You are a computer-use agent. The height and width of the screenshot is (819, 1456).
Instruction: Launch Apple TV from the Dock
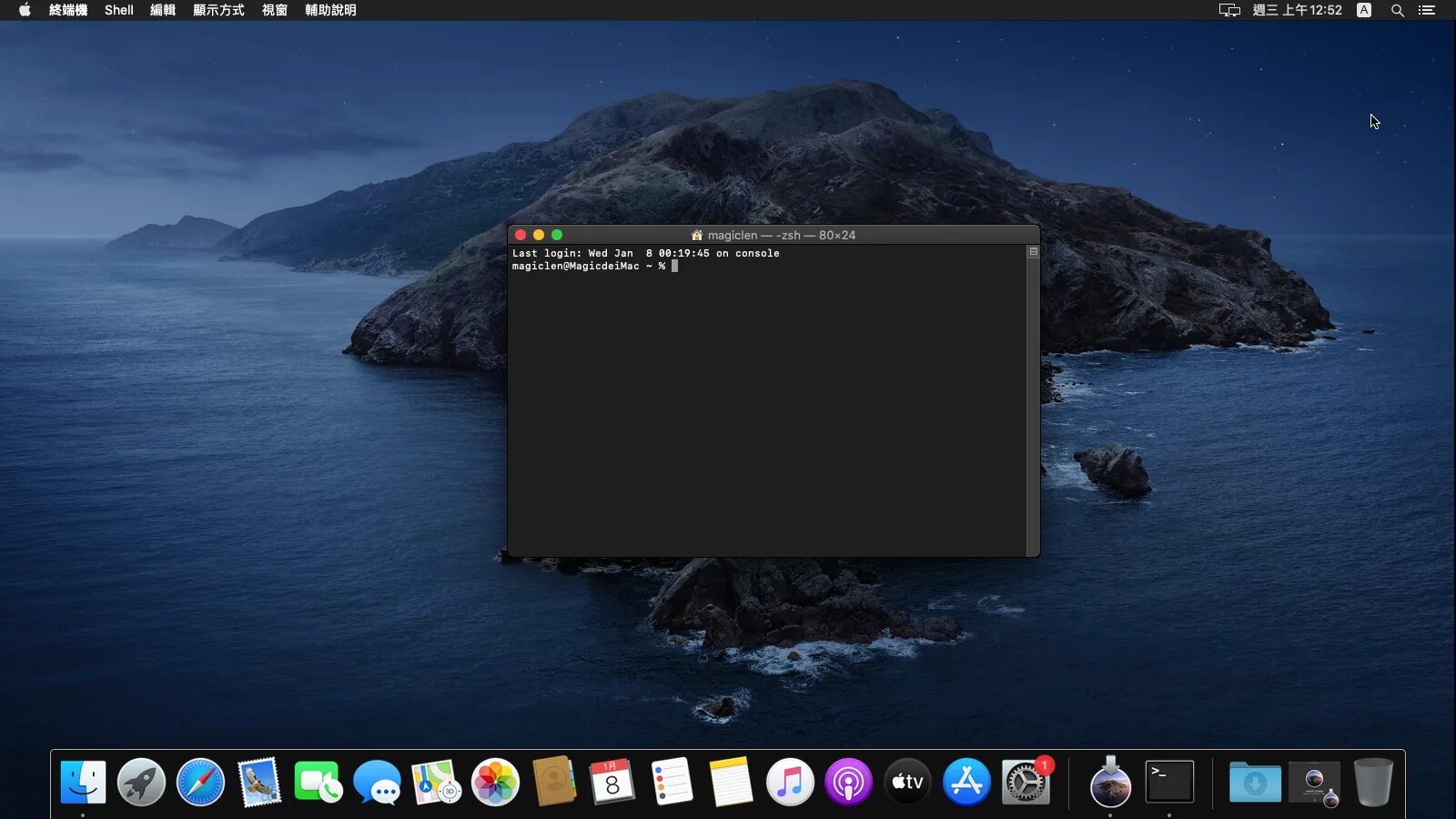click(907, 783)
